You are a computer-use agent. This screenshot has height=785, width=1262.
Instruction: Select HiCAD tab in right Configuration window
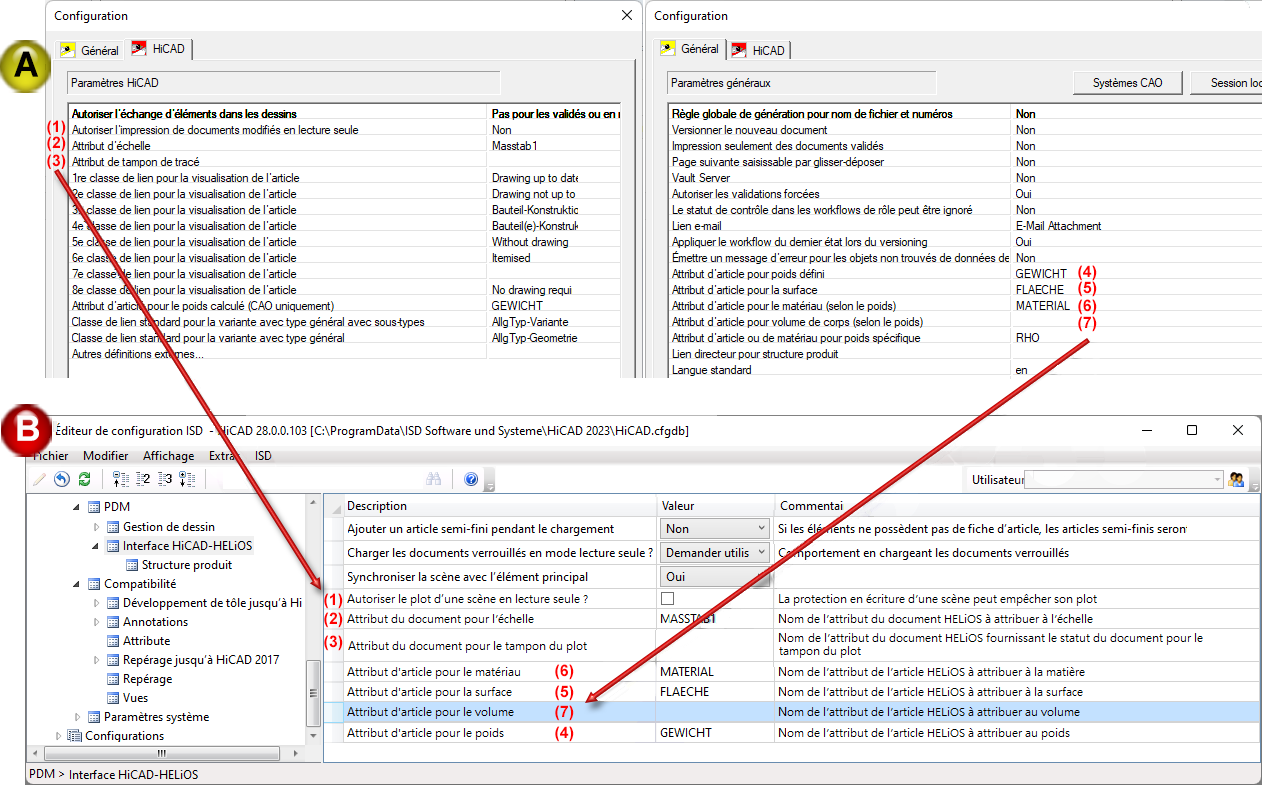[758, 50]
